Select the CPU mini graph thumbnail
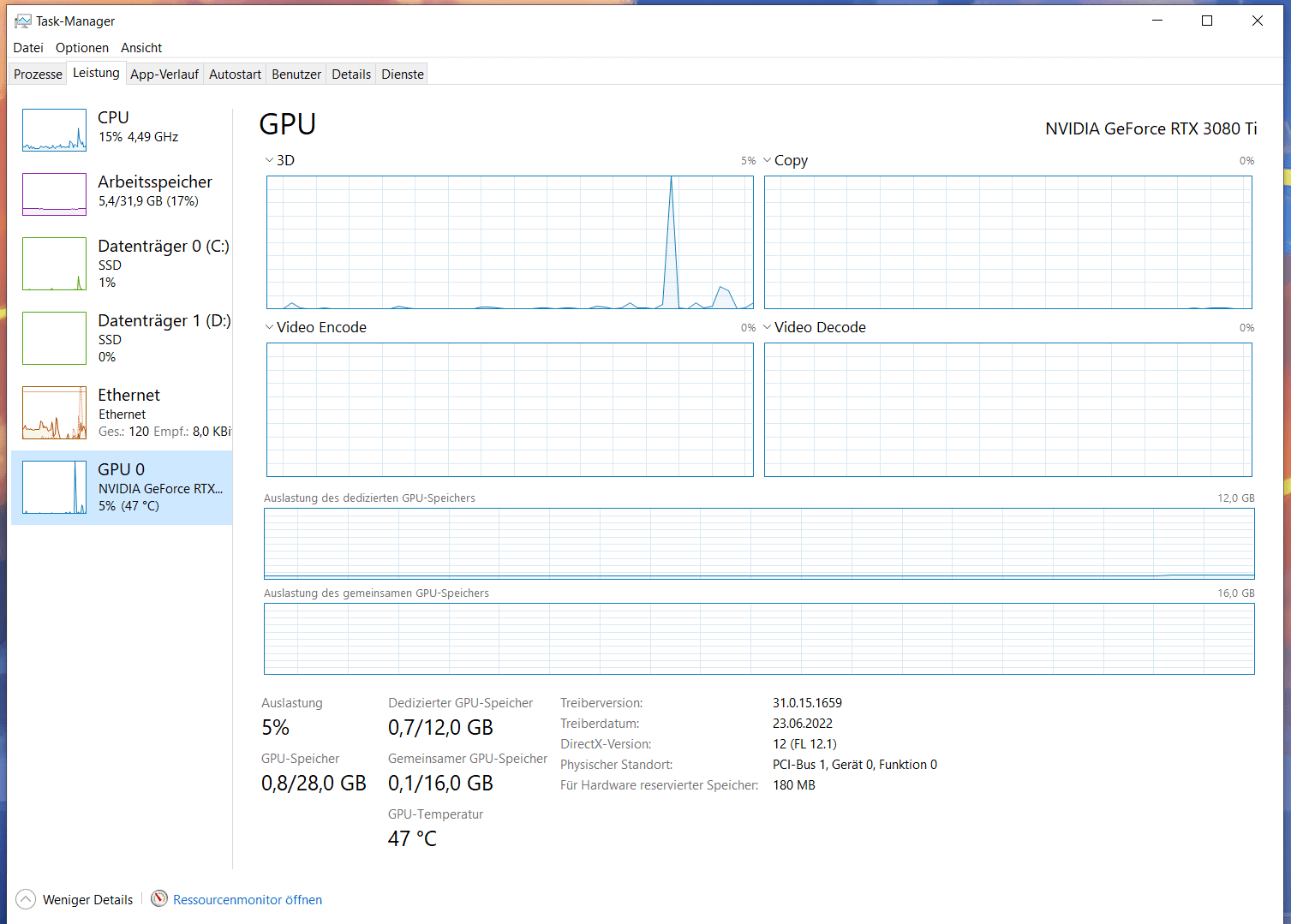This screenshot has height=924, width=1291. [x=54, y=130]
